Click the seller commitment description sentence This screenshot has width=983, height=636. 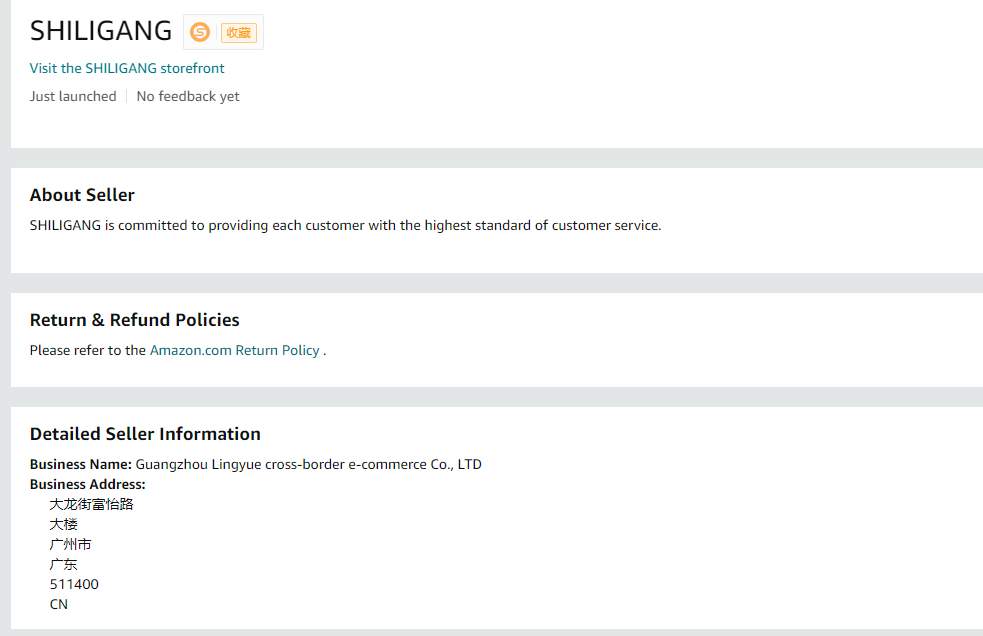coord(345,225)
